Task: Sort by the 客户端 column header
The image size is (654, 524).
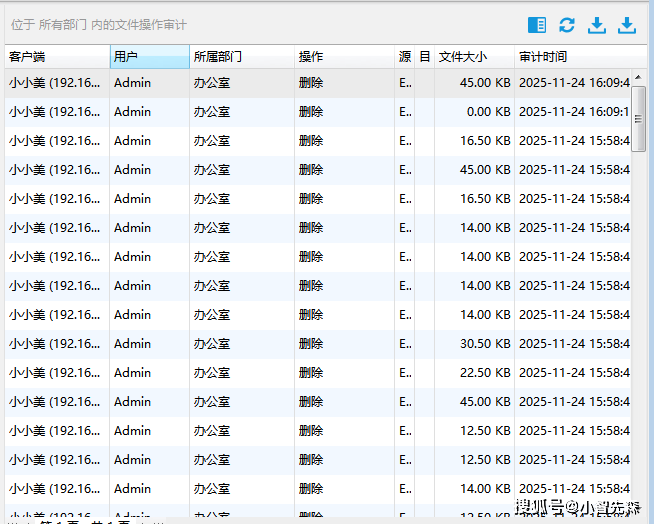Action: (56, 57)
